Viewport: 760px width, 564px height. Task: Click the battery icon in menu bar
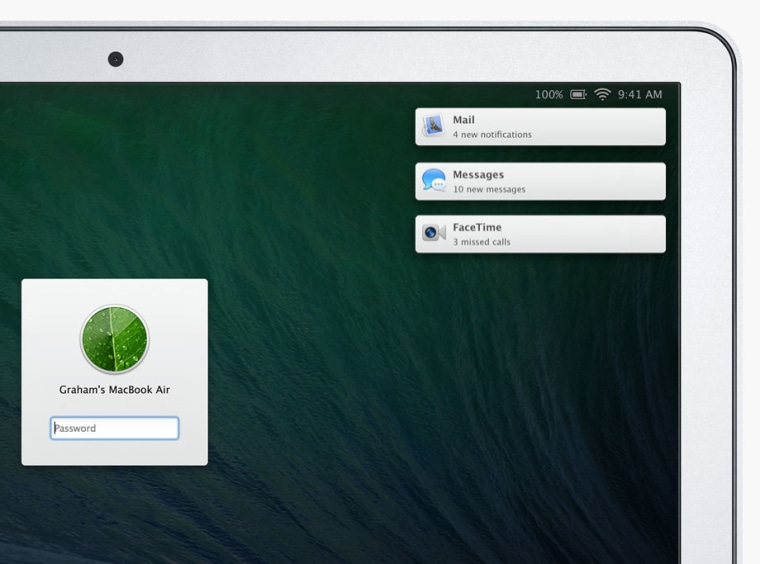[x=578, y=94]
